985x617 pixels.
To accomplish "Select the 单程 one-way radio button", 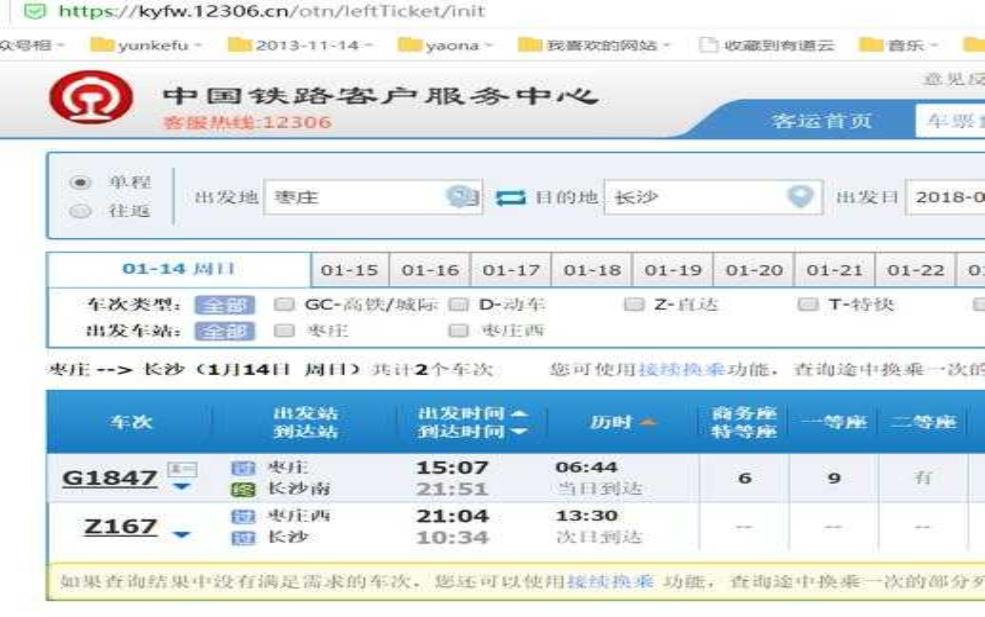I will point(83,183).
